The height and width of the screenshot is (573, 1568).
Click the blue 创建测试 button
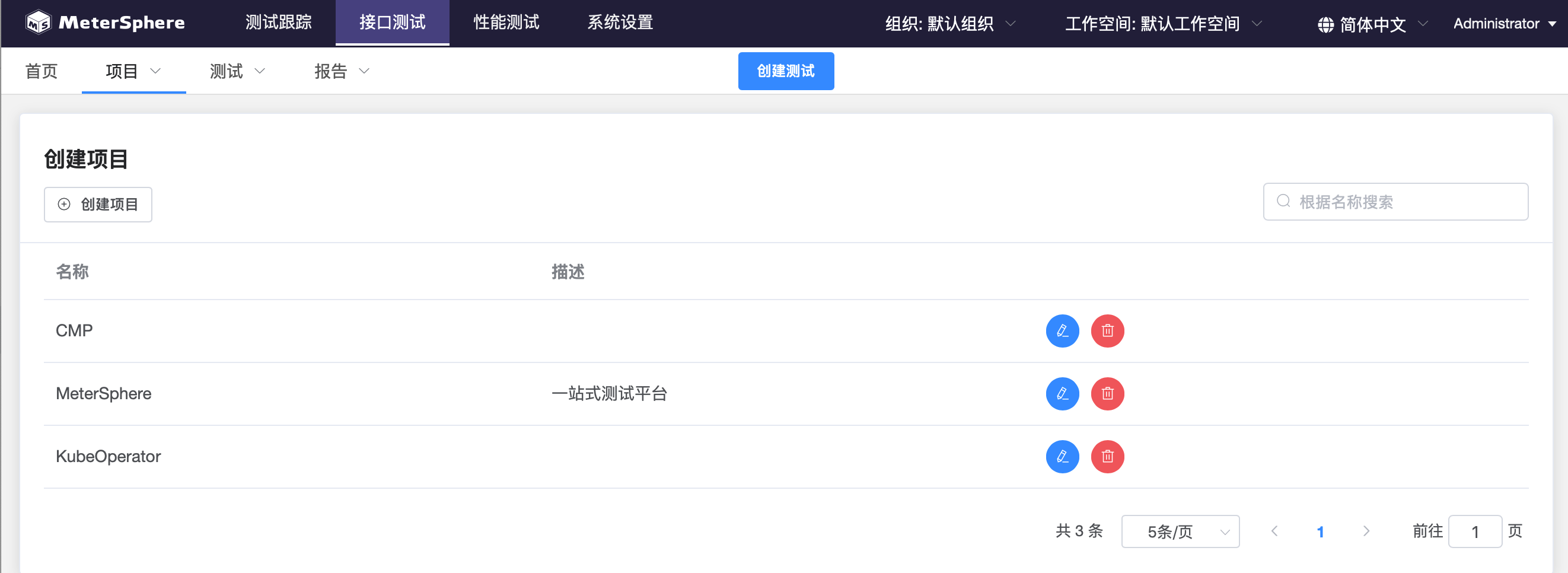click(786, 71)
